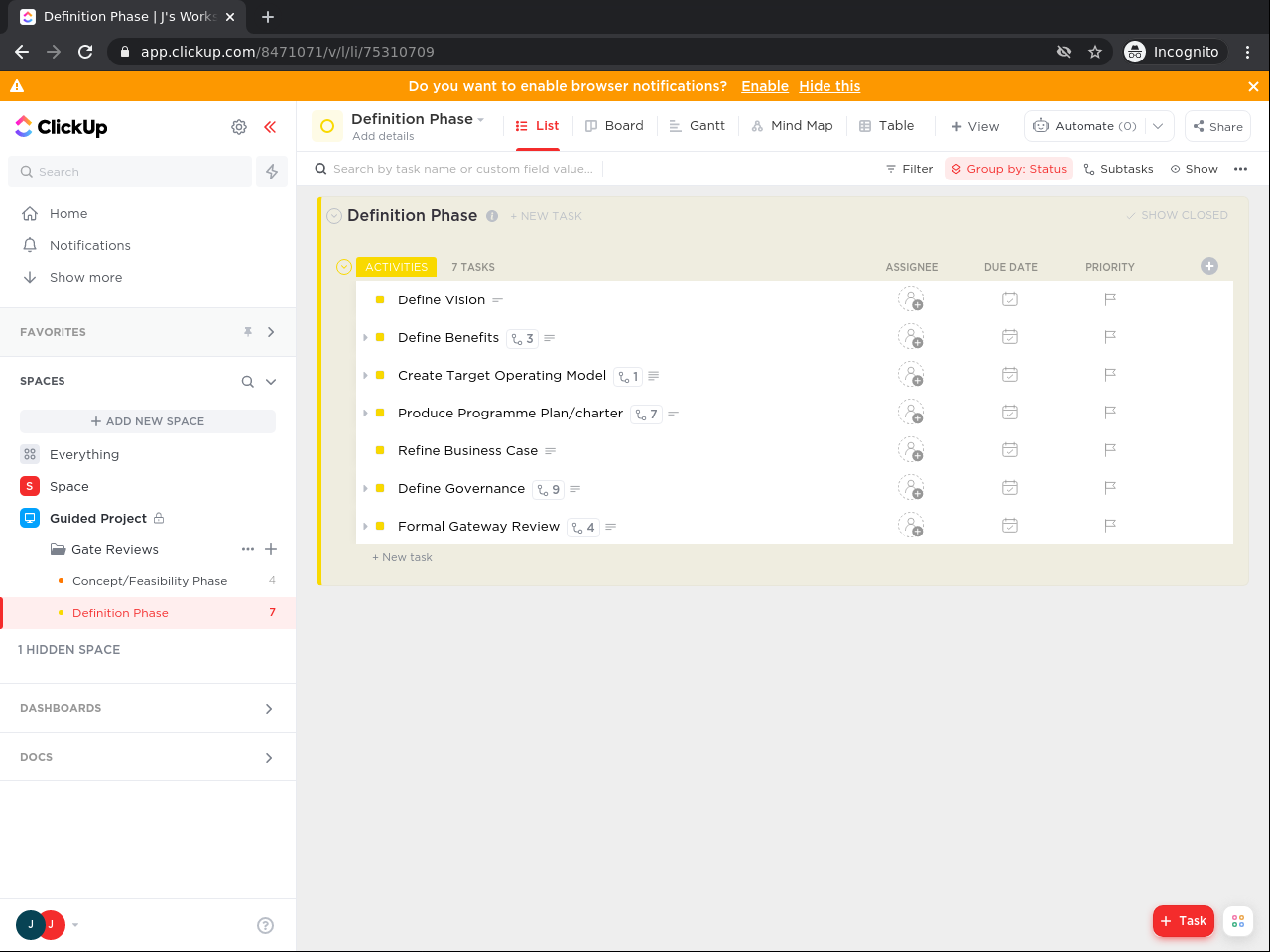This screenshot has height=952, width=1270.
Task: Collapse the Activities status group
Action: click(344, 267)
